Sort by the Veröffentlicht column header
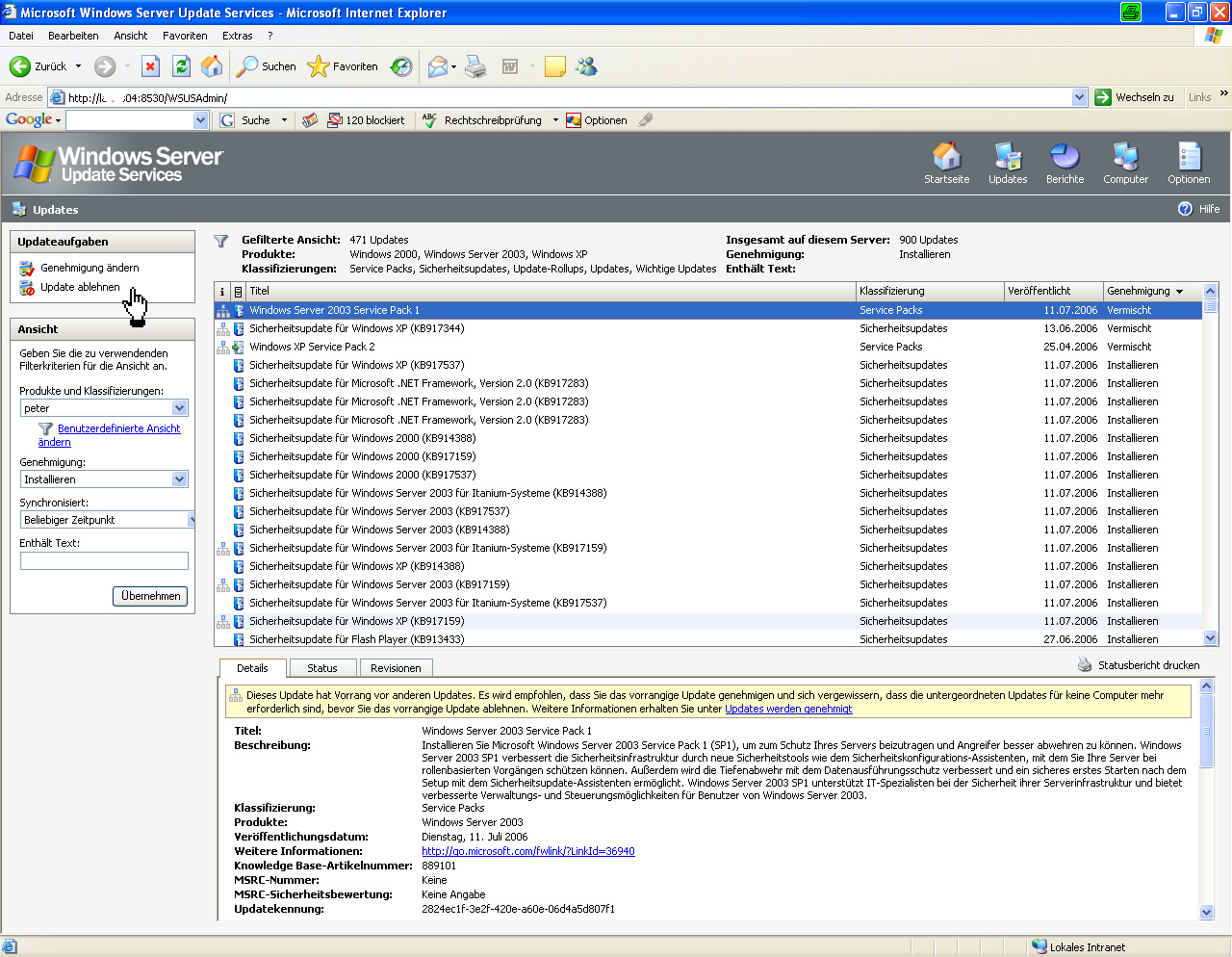 click(1053, 291)
